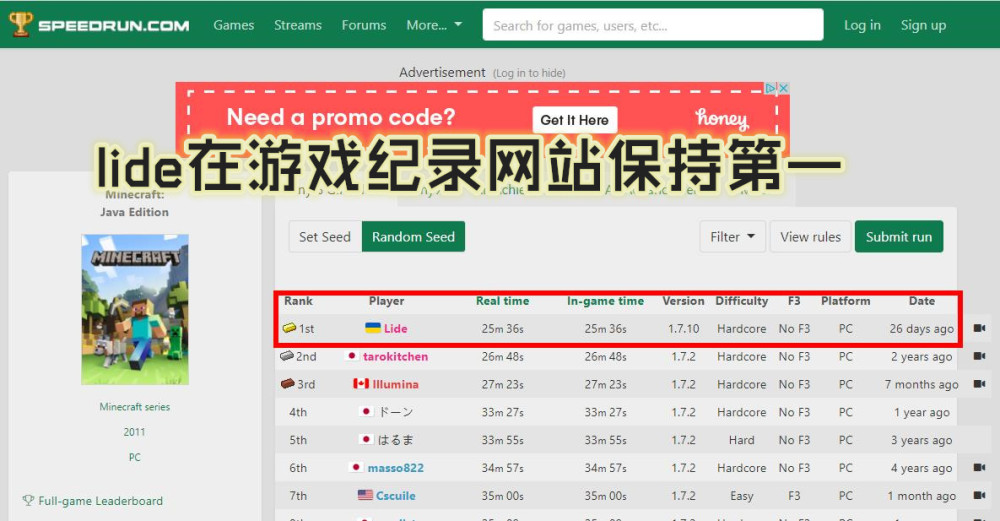The image size is (1000, 521).
Task: Click 7 months ago date
Action: [922, 385]
